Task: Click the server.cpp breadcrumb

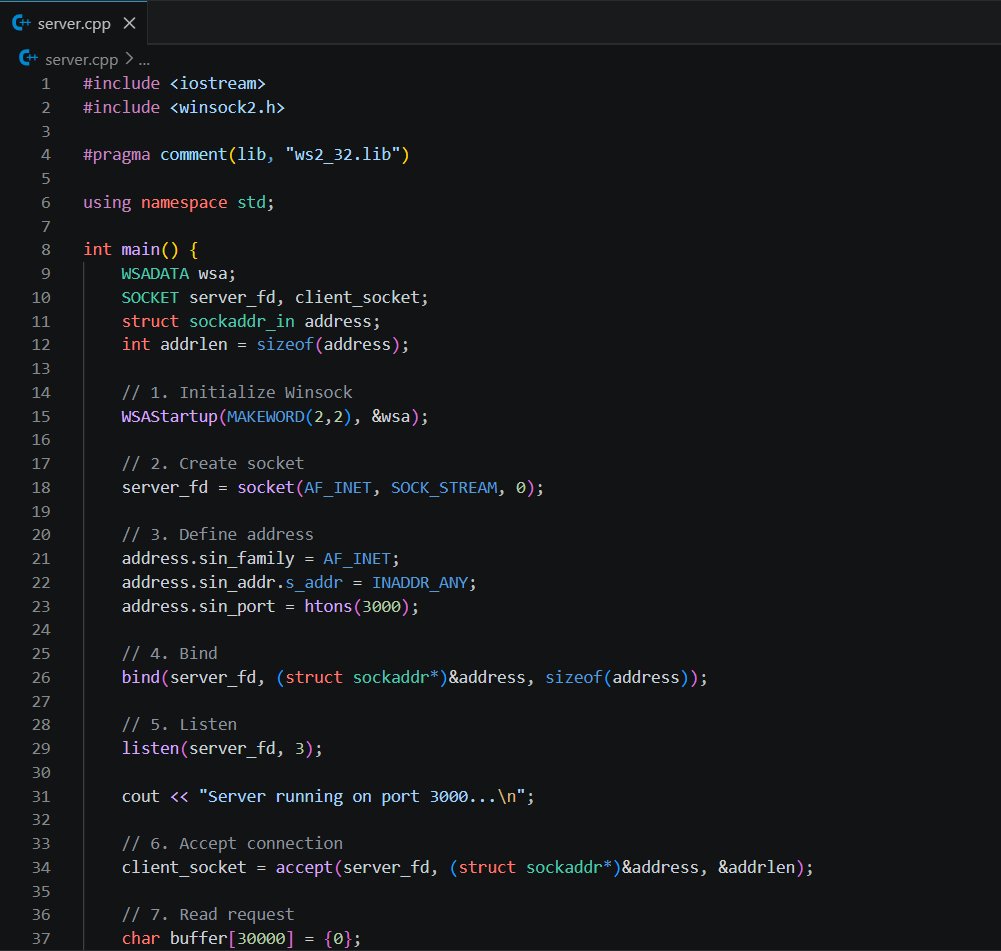Action: [x=81, y=59]
